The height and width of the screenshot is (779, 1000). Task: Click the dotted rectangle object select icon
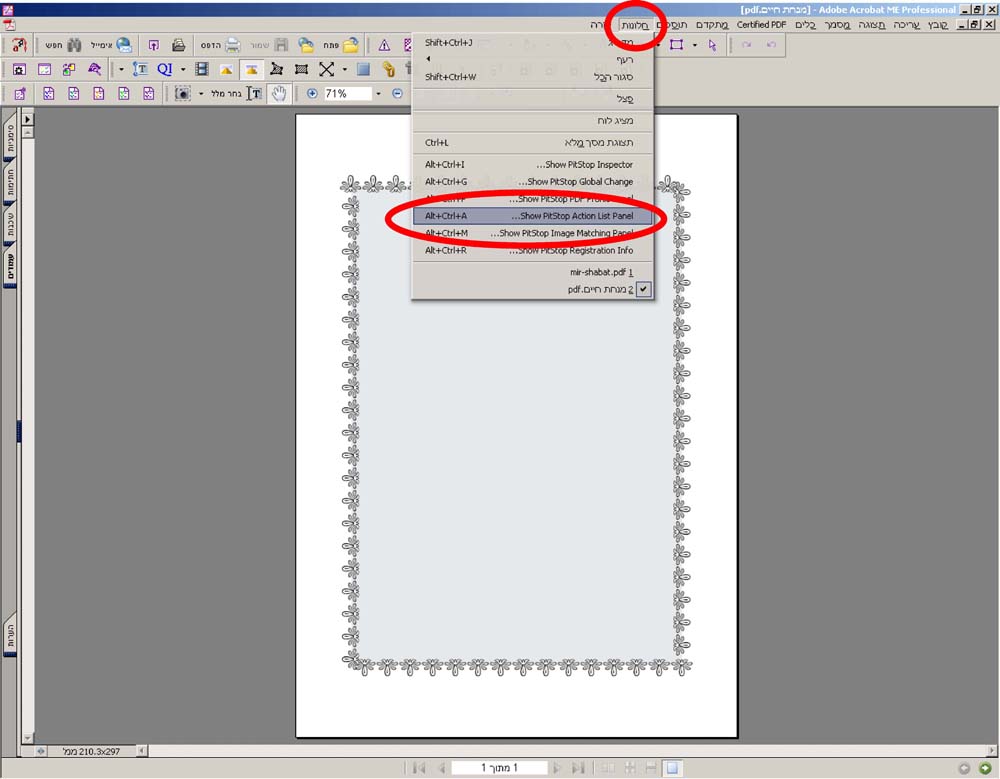[302, 69]
